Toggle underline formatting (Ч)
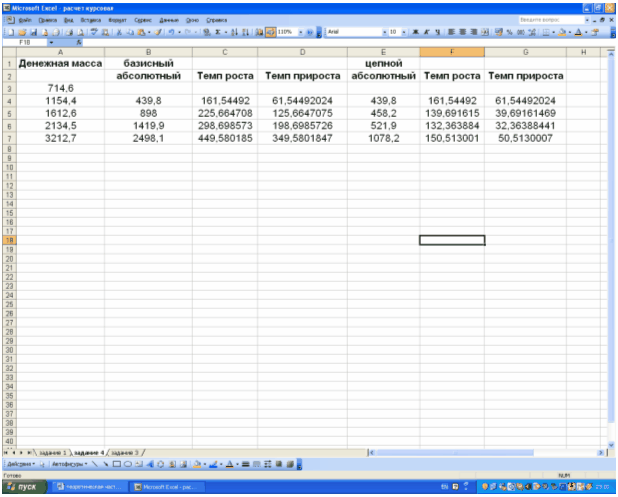Image resolution: width=618 pixels, height=497 pixels. point(437,32)
